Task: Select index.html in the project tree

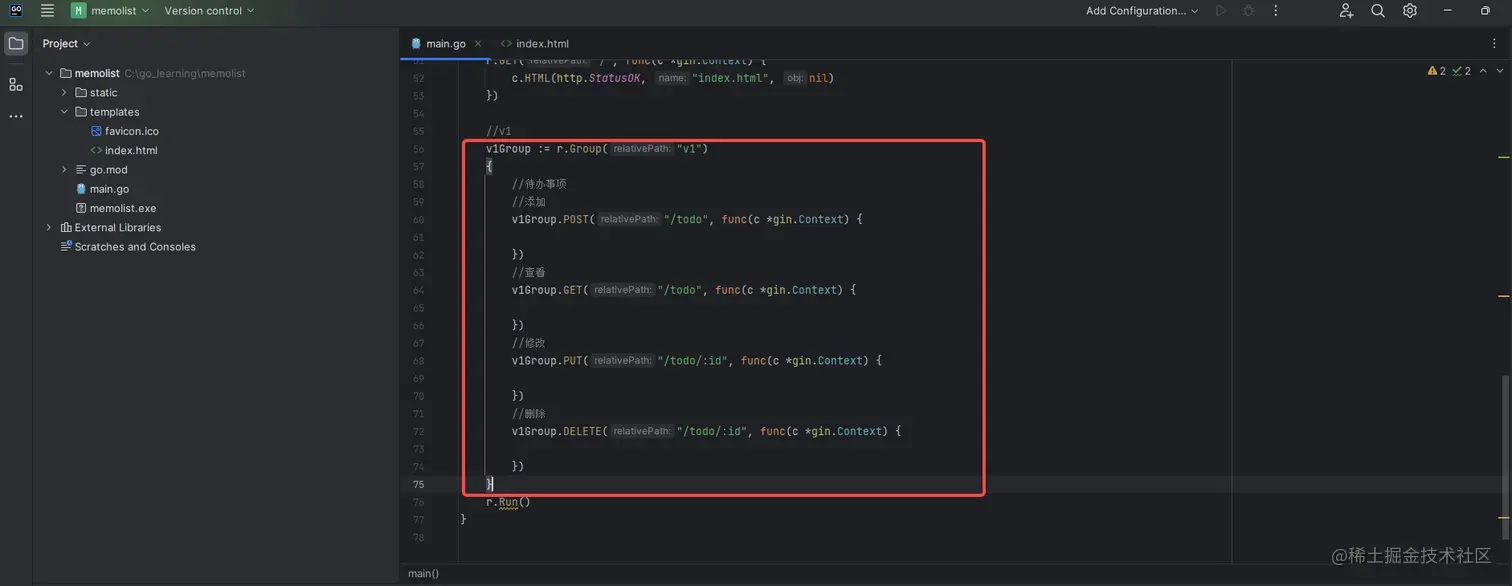Action: pyautogui.click(x=131, y=150)
